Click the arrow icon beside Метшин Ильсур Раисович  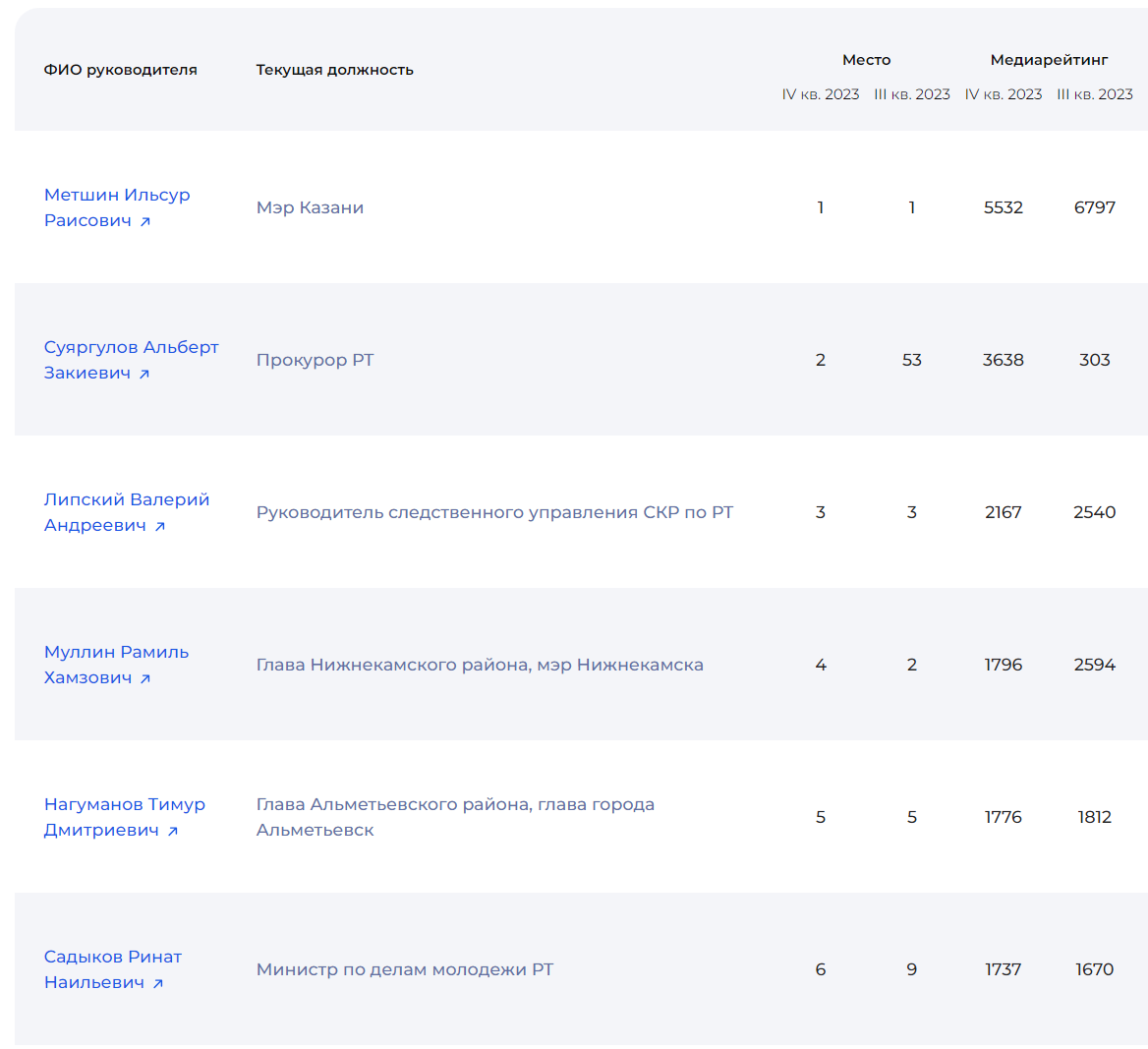(x=145, y=222)
